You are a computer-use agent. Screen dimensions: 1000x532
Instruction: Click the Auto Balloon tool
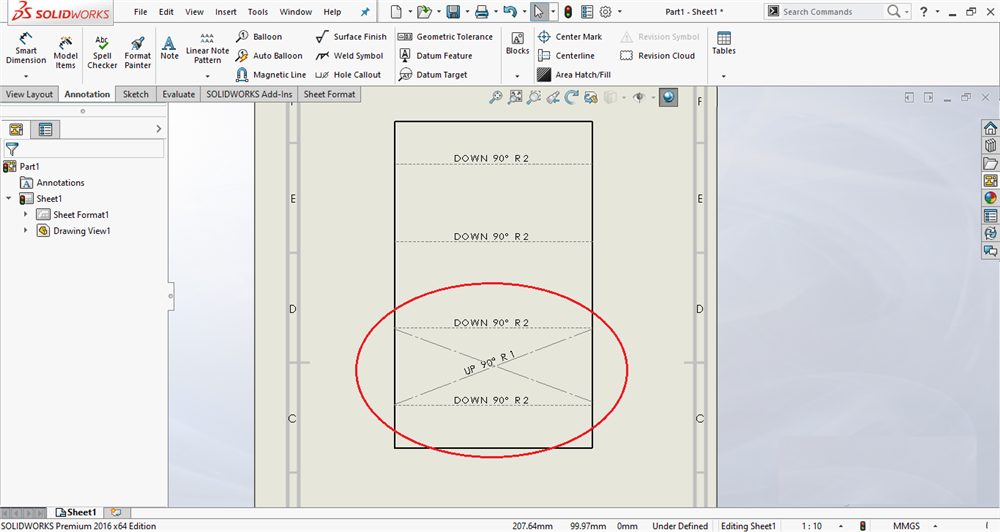(x=269, y=55)
